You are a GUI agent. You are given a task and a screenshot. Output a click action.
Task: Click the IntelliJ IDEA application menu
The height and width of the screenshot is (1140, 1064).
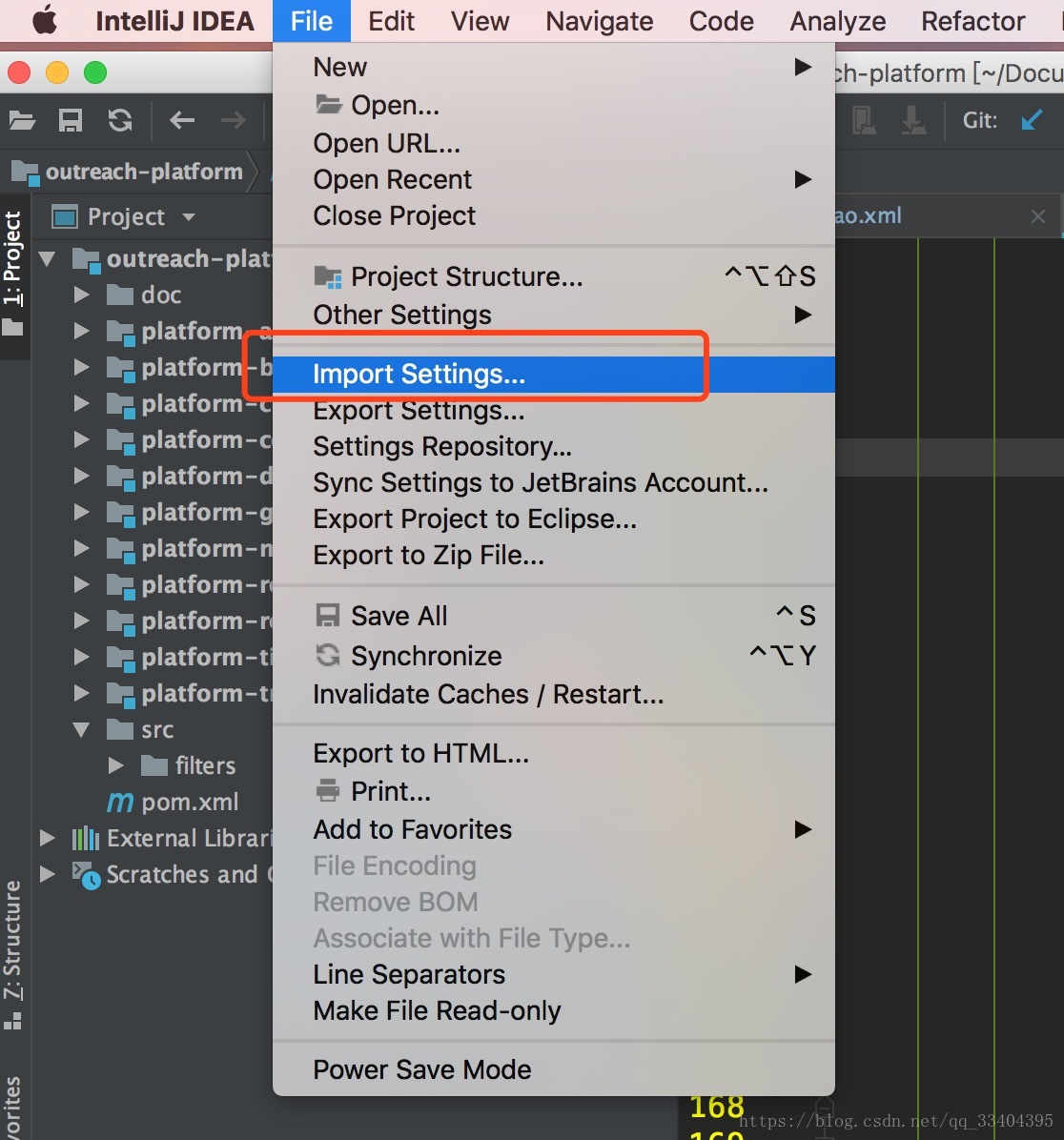pyautogui.click(x=175, y=21)
